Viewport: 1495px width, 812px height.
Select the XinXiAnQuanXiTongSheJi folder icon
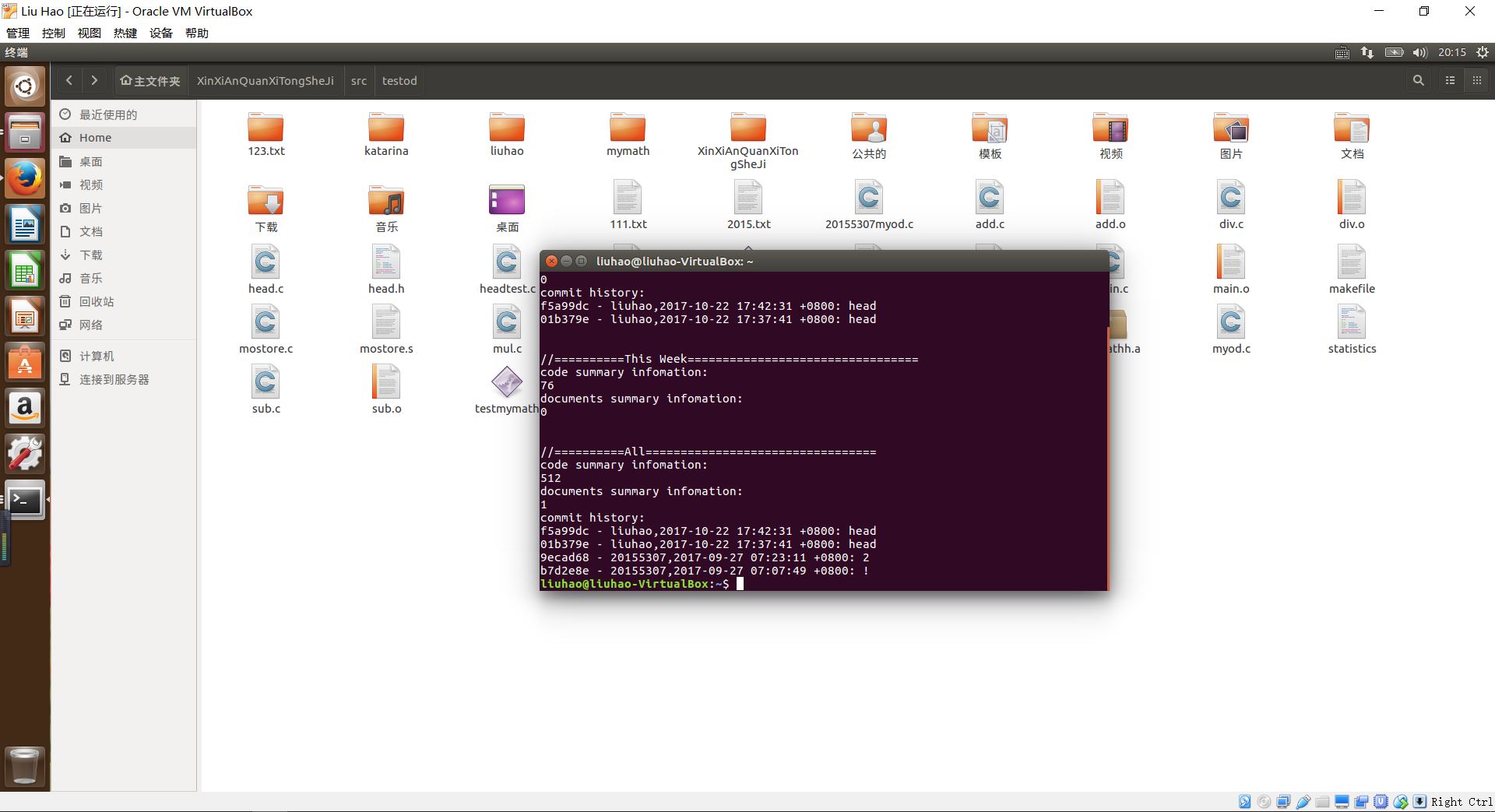(x=748, y=126)
